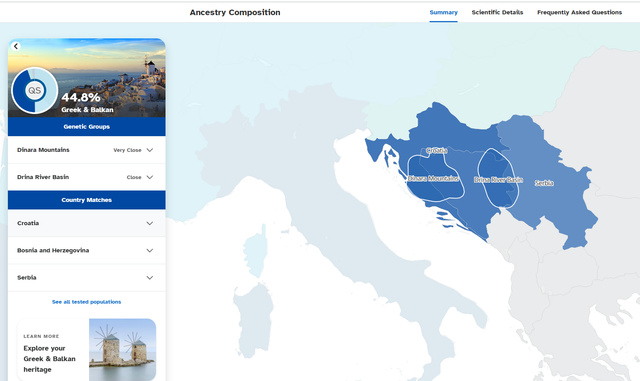Click the Serbia label on the map

[x=544, y=183]
